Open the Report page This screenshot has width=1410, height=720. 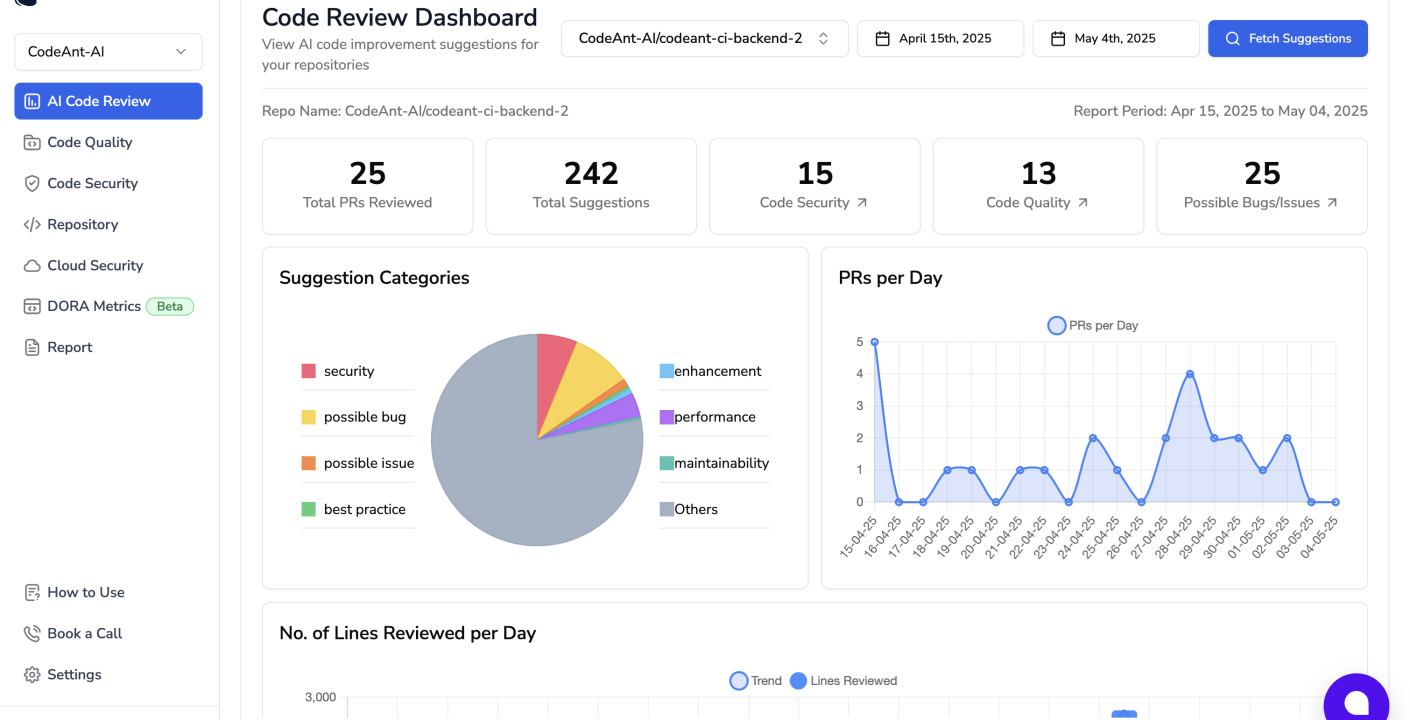[108, 347]
